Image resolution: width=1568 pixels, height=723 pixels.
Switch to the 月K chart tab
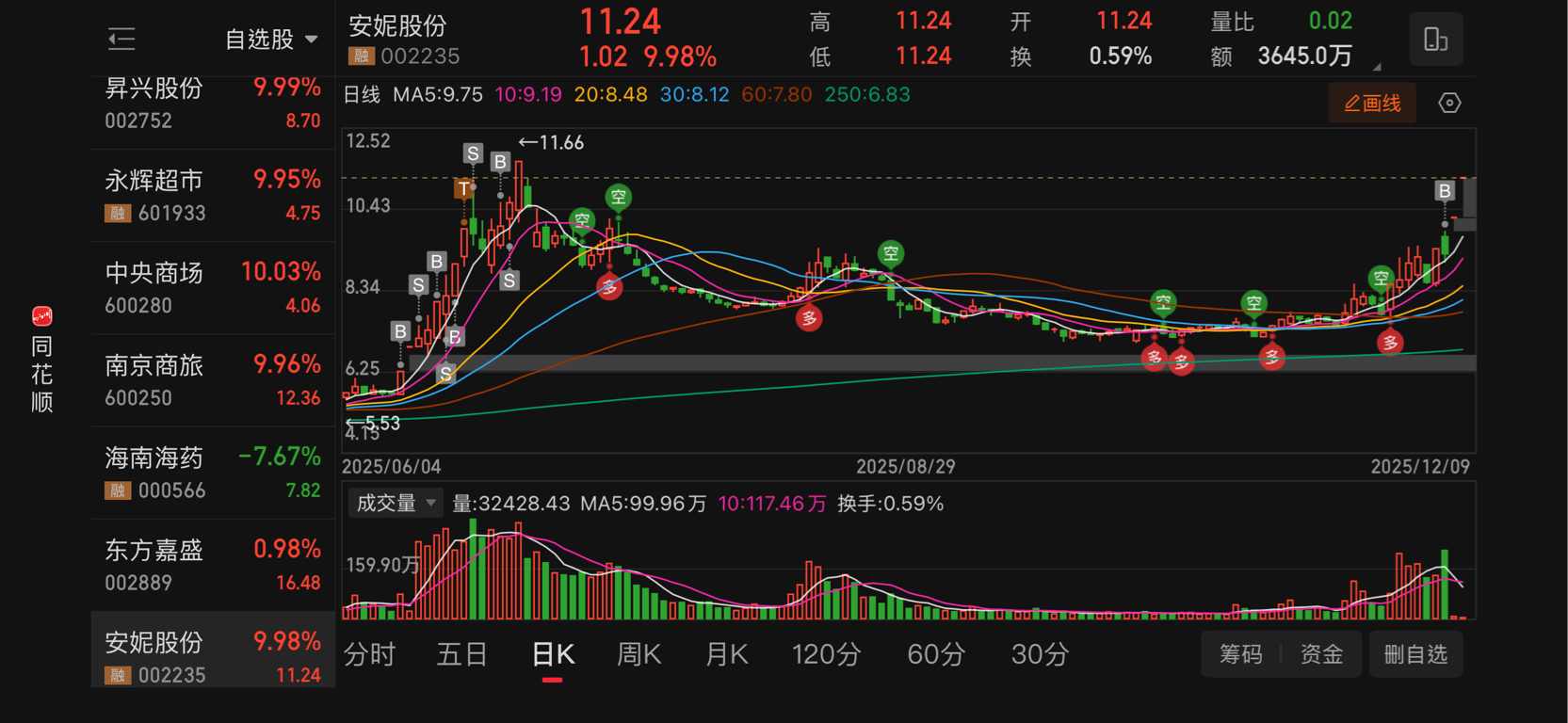727,654
